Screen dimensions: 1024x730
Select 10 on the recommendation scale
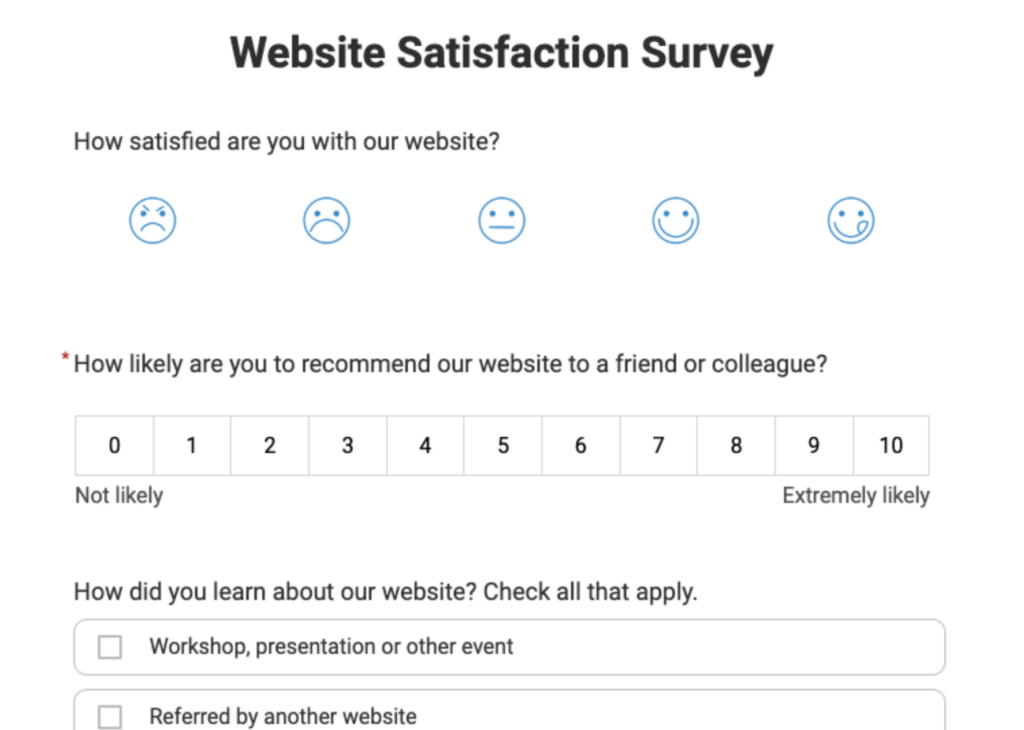pos(891,445)
